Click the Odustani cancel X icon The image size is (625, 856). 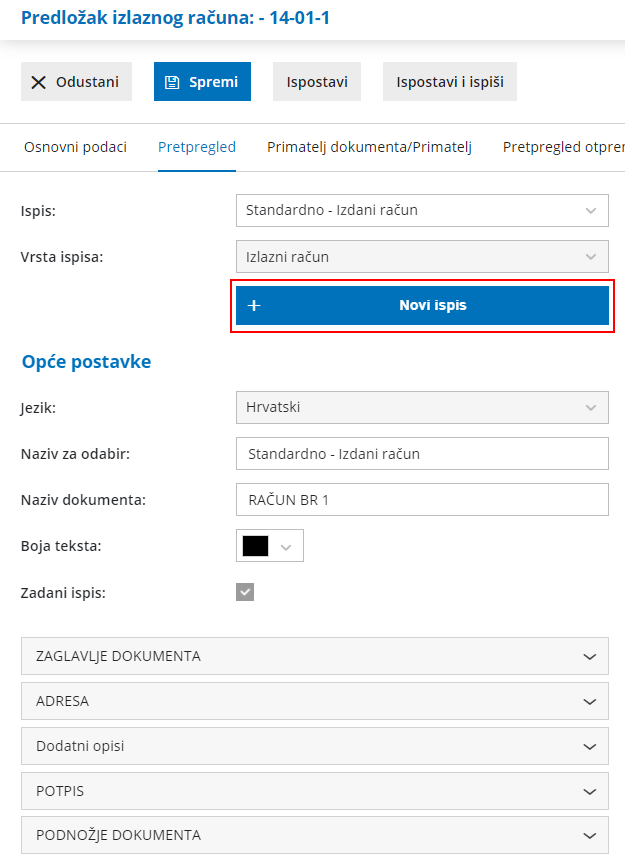click(x=39, y=82)
